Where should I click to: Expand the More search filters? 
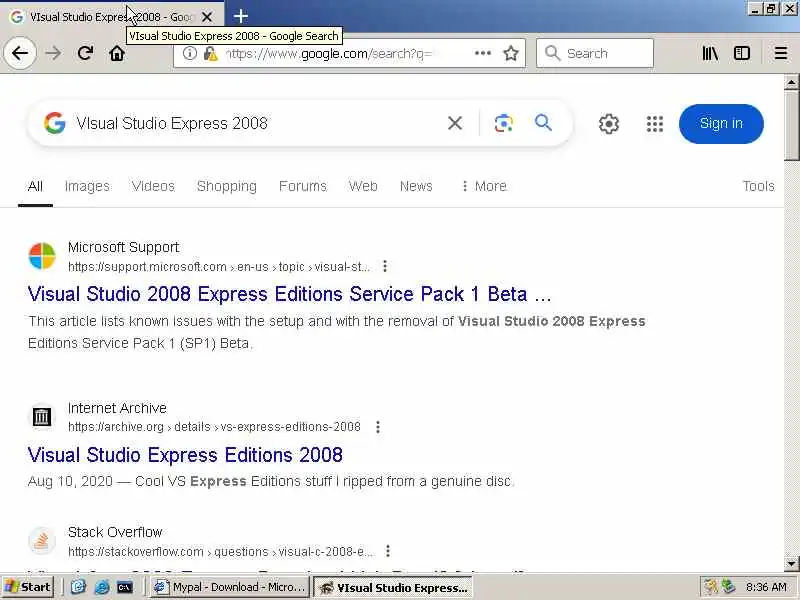click(x=484, y=186)
